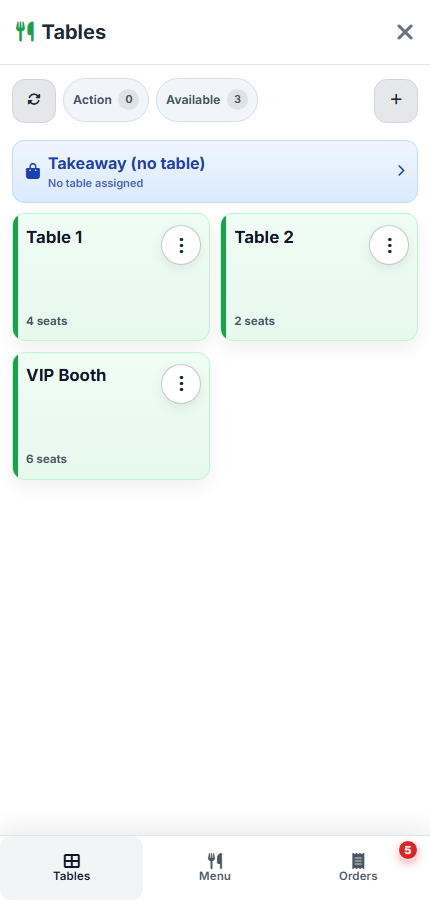Image resolution: width=430 pixels, height=900 pixels.
Task: Open VIP Booth three-dot options menu
Action: [181, 384]
